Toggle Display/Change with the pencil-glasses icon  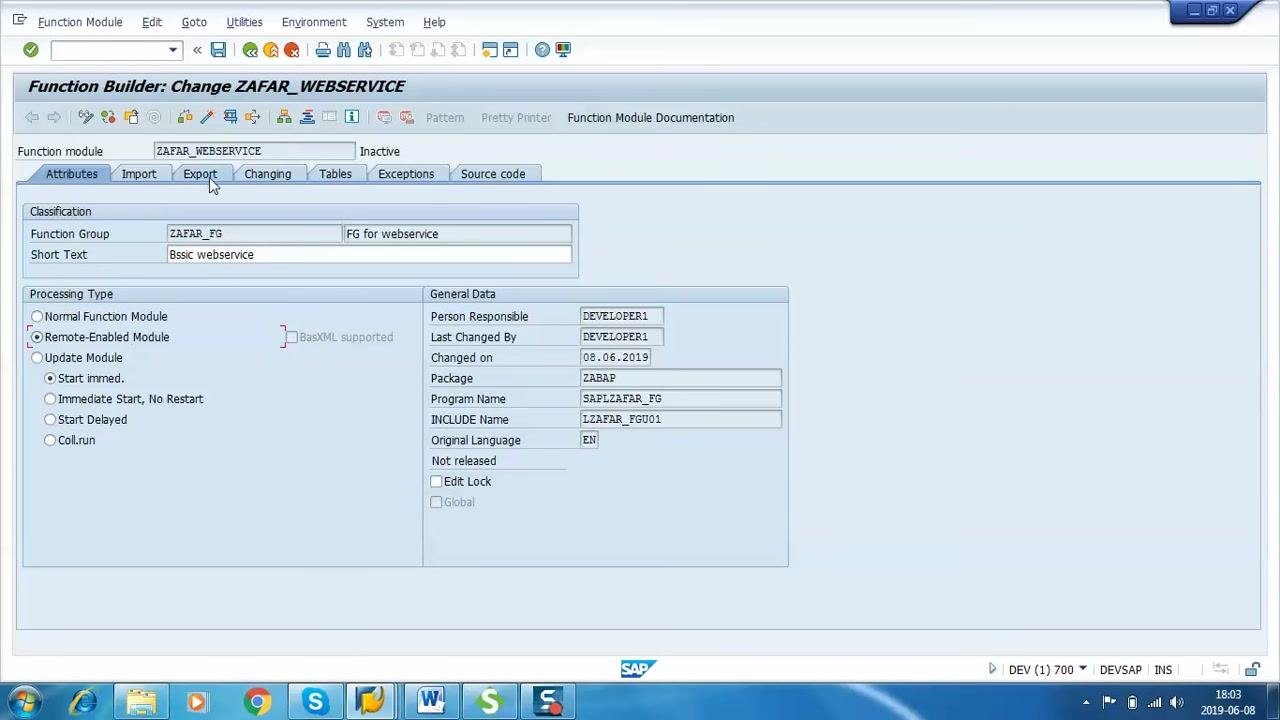(86, 118)
